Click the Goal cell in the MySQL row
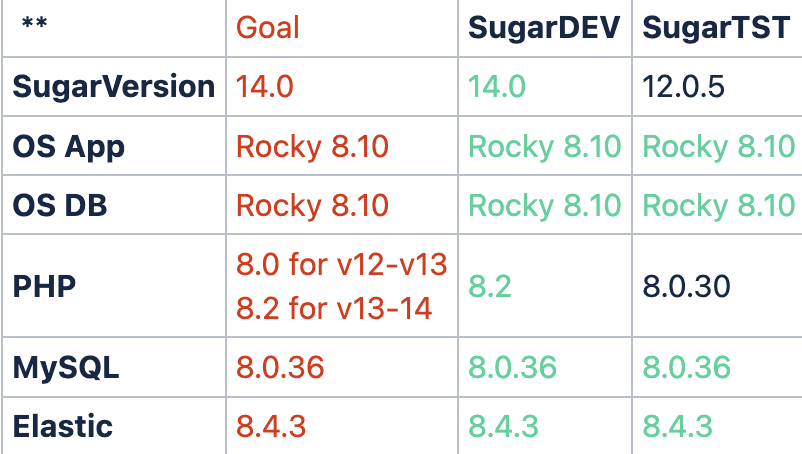The width and height of the screenshot is (802, 454). (281, 367)
